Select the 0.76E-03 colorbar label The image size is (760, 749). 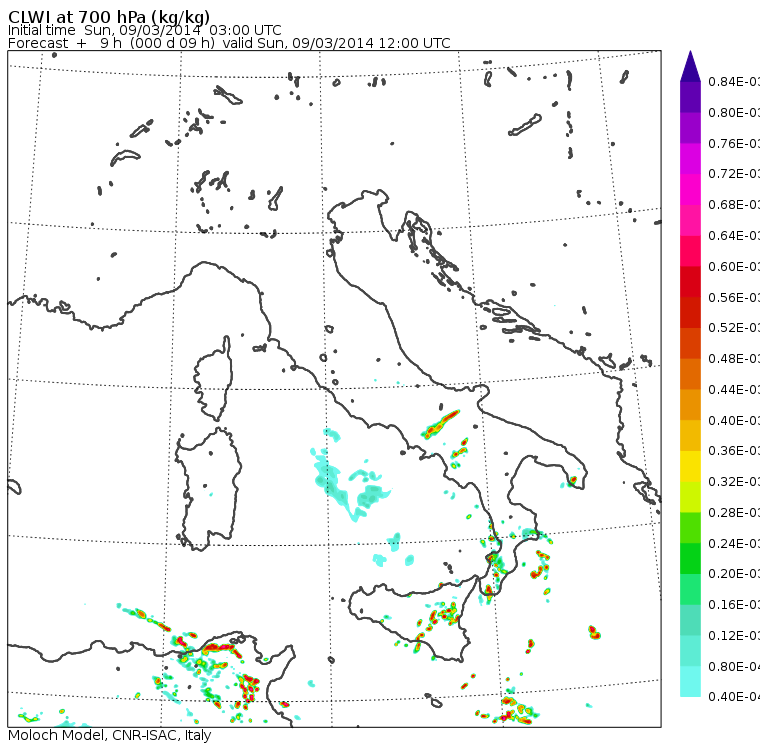(734, 143)
